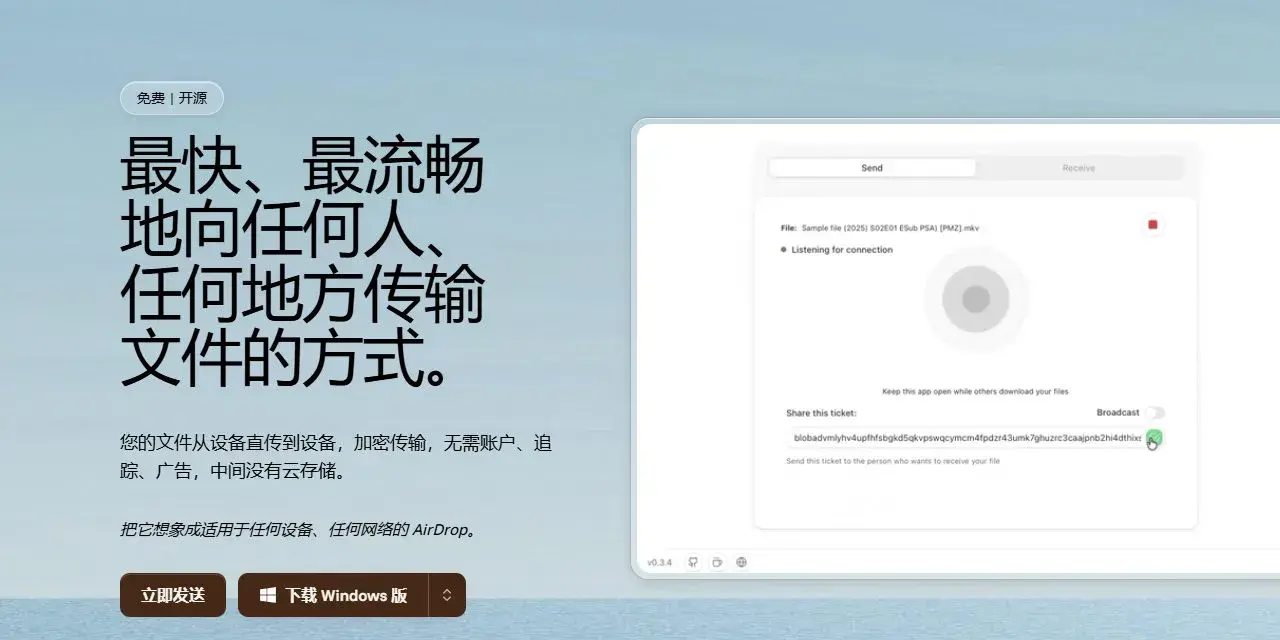Open the GitHub icon in app footer
The image size is (1280, 640).
(x=693, y=562)
